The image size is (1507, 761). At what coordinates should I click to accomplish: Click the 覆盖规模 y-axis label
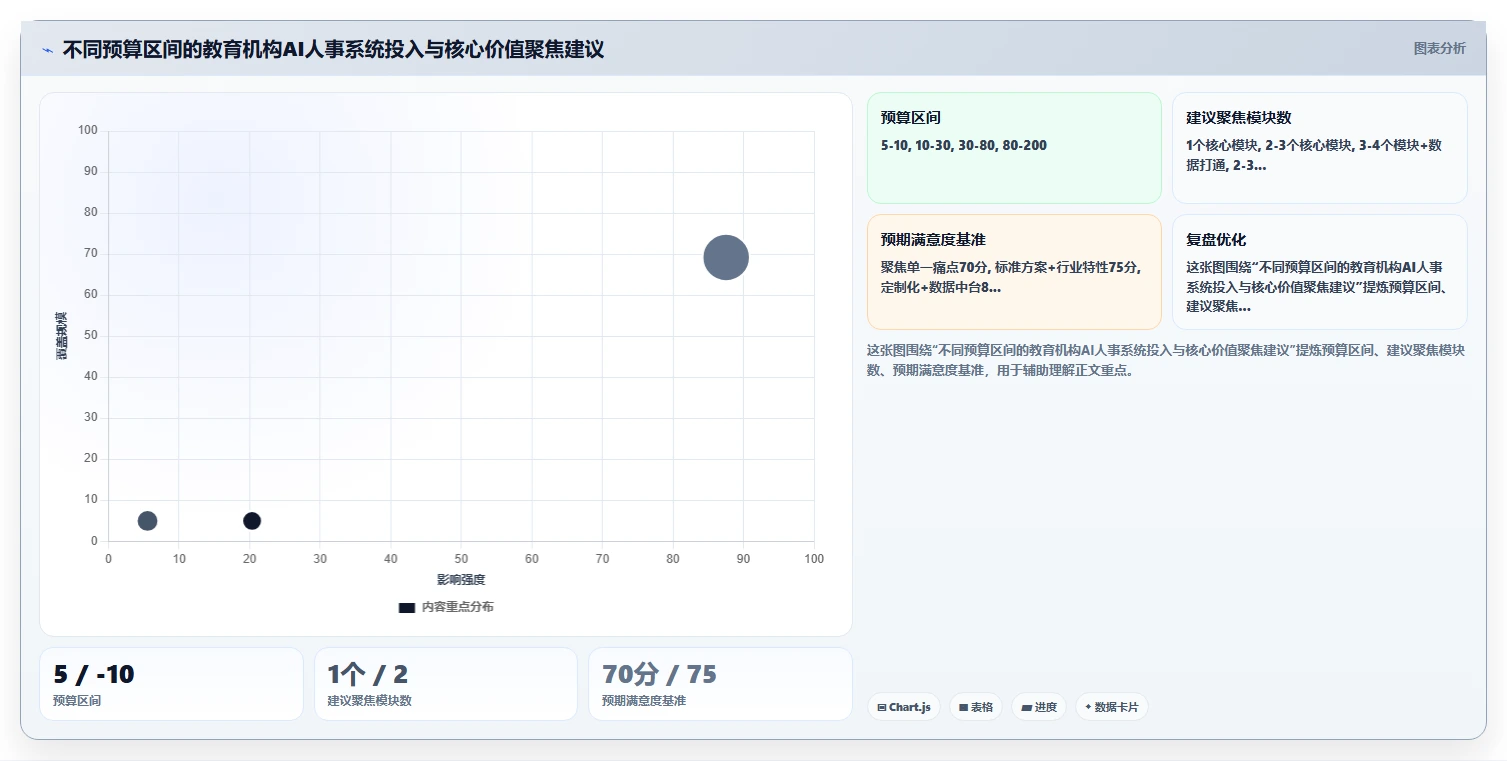[x=62, y=336]
